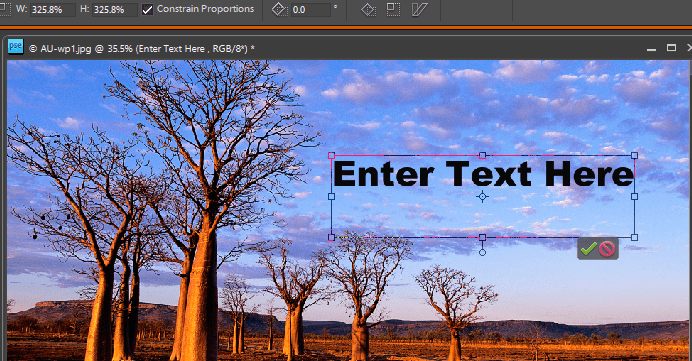Select the Scale transform mode icon
The width and height of the screenshot is (692, 361).
(x=393, y=9)
